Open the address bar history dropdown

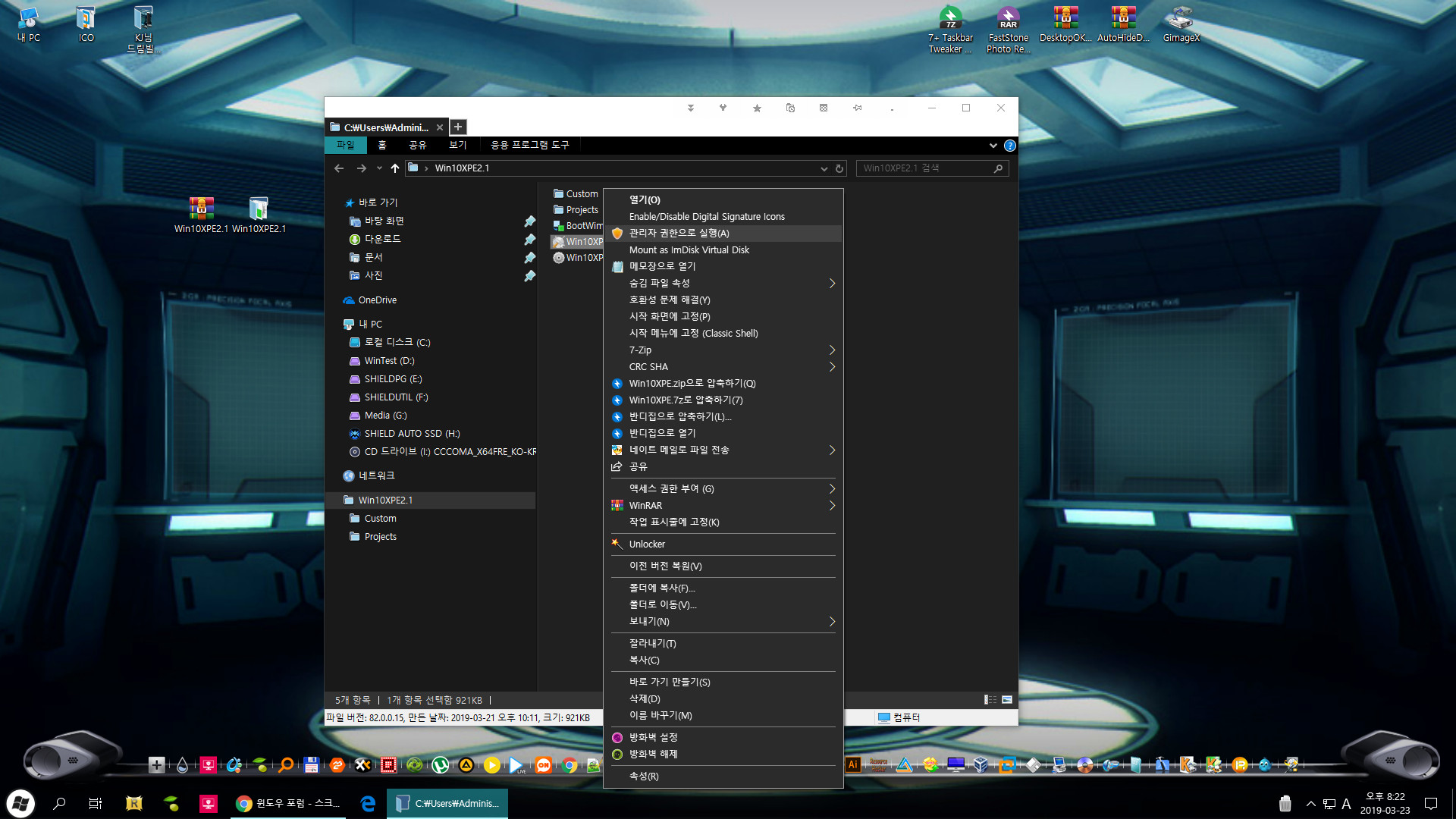(x=824, y=168)
